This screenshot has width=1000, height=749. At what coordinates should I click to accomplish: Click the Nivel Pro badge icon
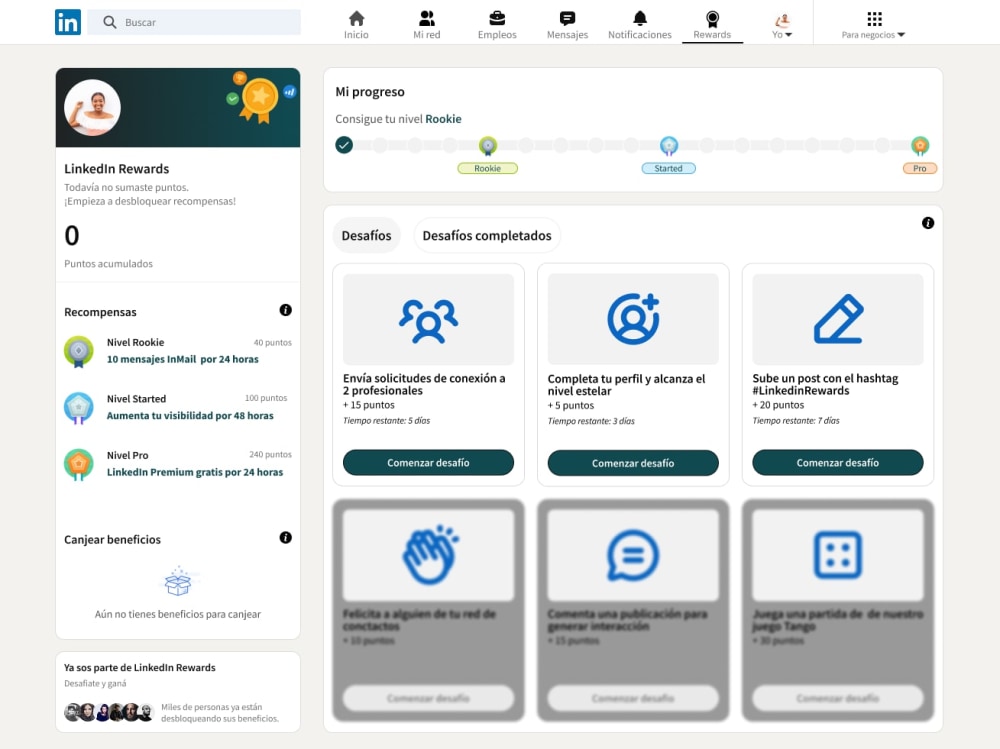tap(79, 464)
